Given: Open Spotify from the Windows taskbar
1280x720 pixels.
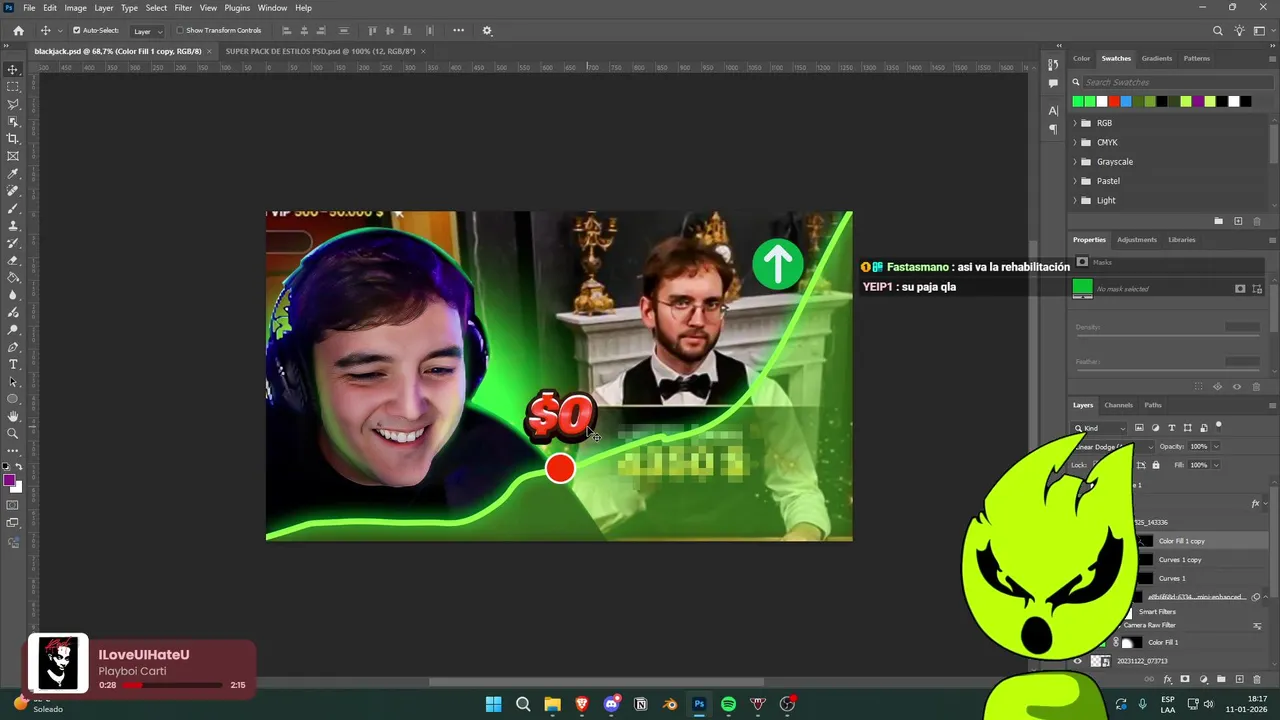Looking at the screenshot, I should (x=728, y=704).
